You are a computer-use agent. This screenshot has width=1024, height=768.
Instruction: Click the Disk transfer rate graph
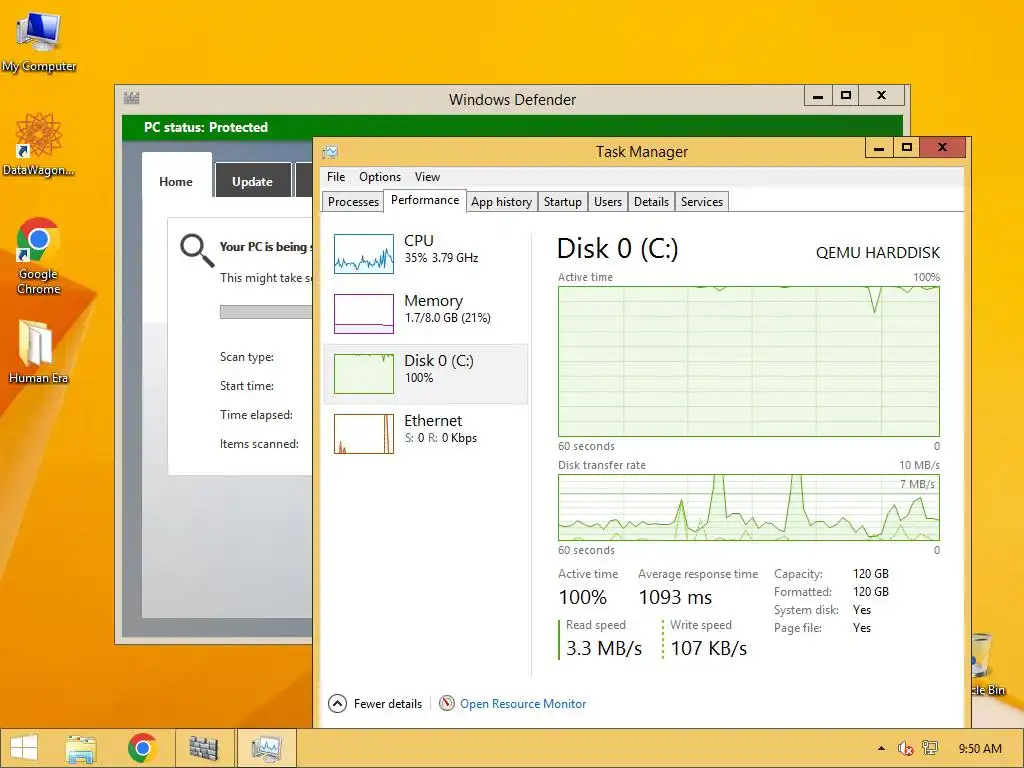click(748, 507)
